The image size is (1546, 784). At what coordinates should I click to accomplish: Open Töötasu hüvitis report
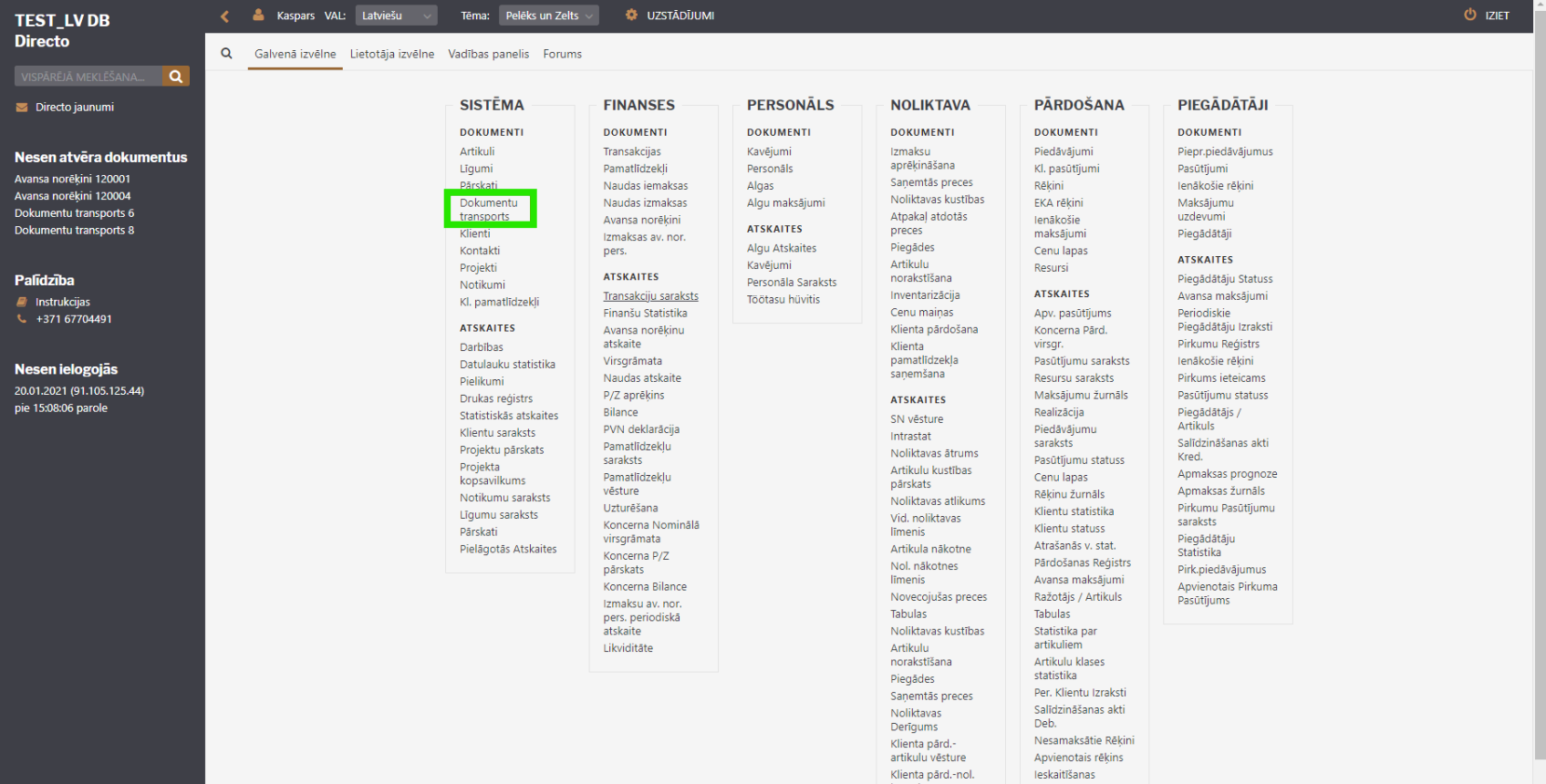click(783, 300)
